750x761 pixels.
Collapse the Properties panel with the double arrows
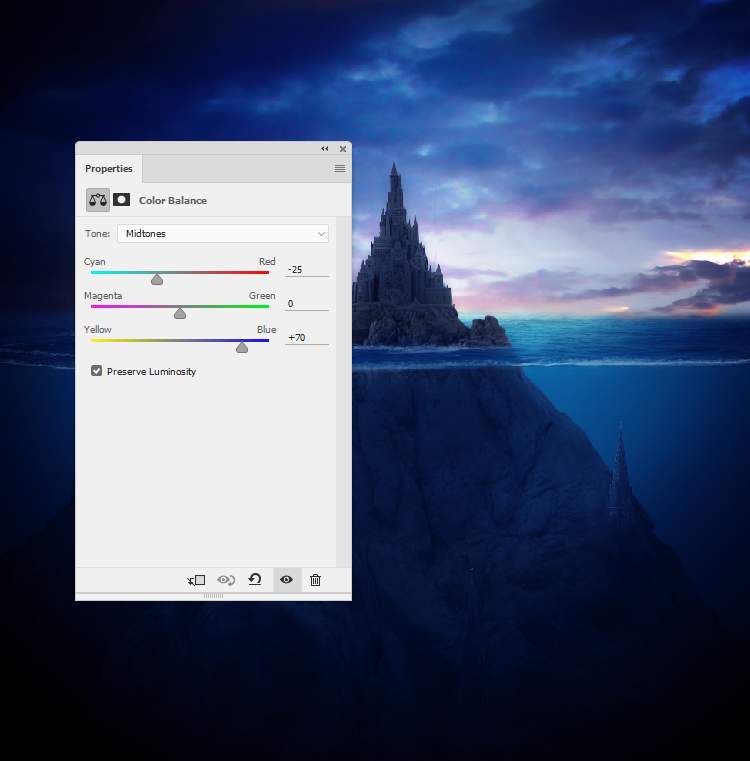click(x=325, y=149)
